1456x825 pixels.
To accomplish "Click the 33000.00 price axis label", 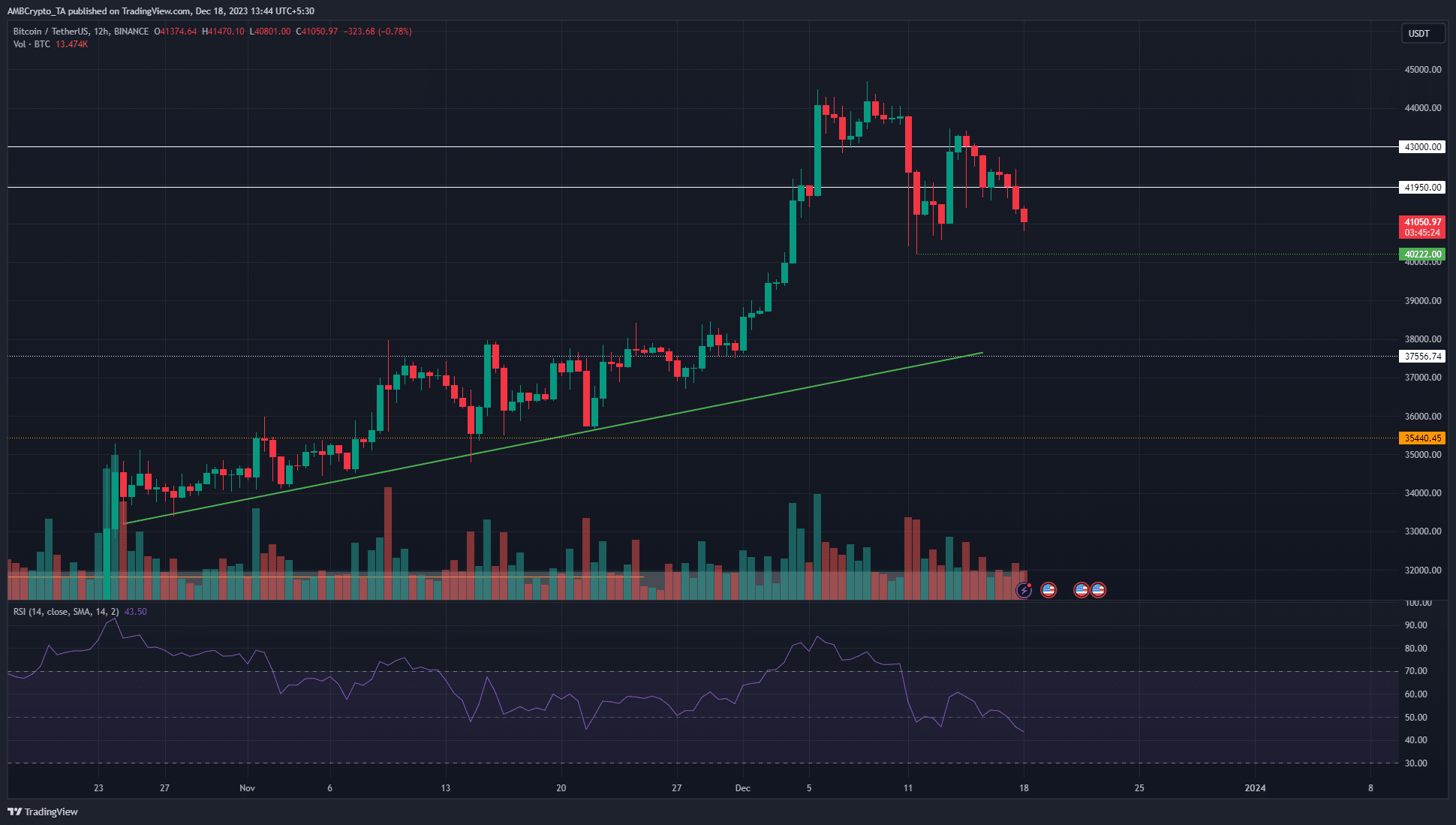I will point(1423,531).
